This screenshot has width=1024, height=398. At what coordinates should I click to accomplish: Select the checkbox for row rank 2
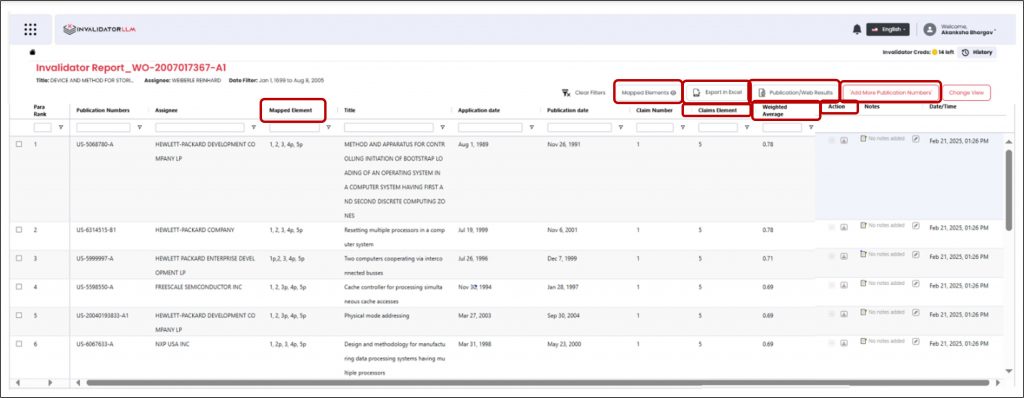tap(19, 230)
